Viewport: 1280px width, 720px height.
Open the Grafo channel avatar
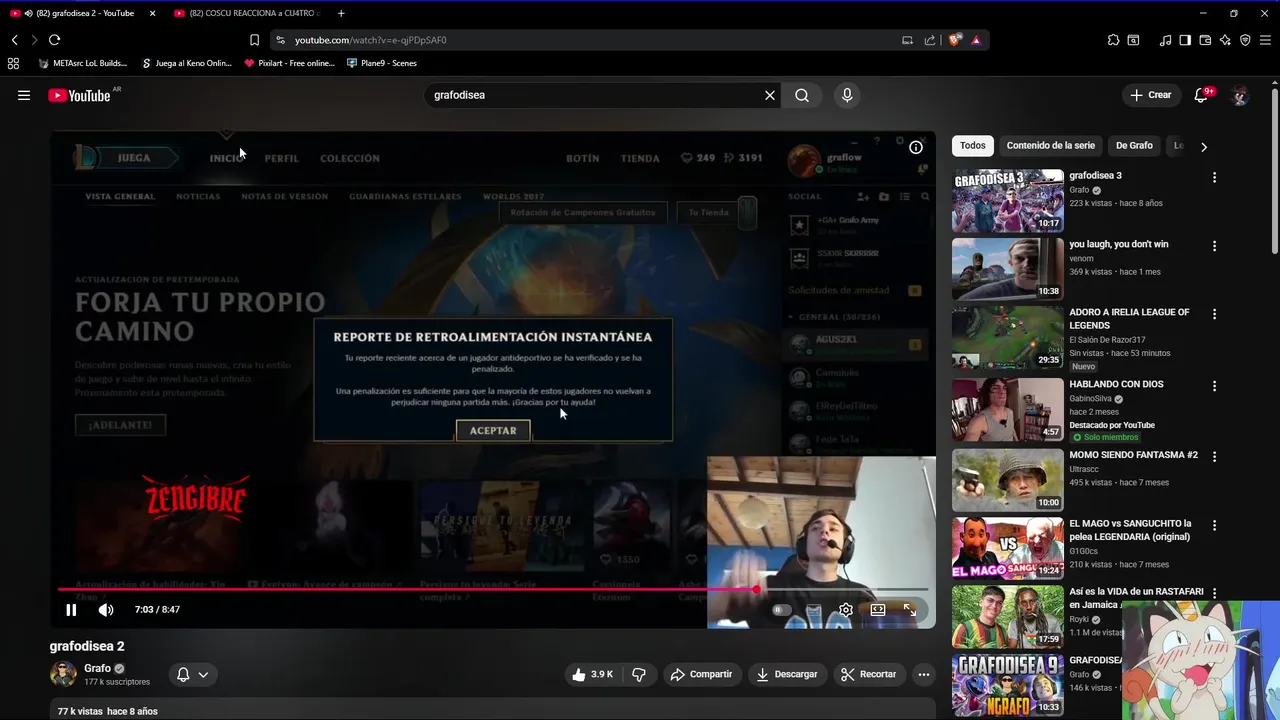(63, 674)
